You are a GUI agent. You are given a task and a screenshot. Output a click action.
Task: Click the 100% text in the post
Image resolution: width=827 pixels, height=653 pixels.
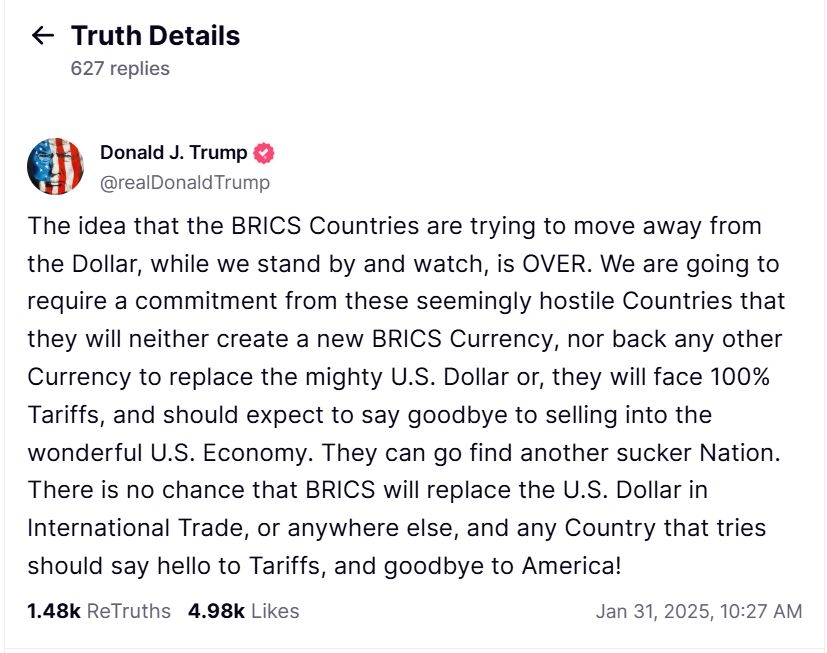tap(740, 377)
